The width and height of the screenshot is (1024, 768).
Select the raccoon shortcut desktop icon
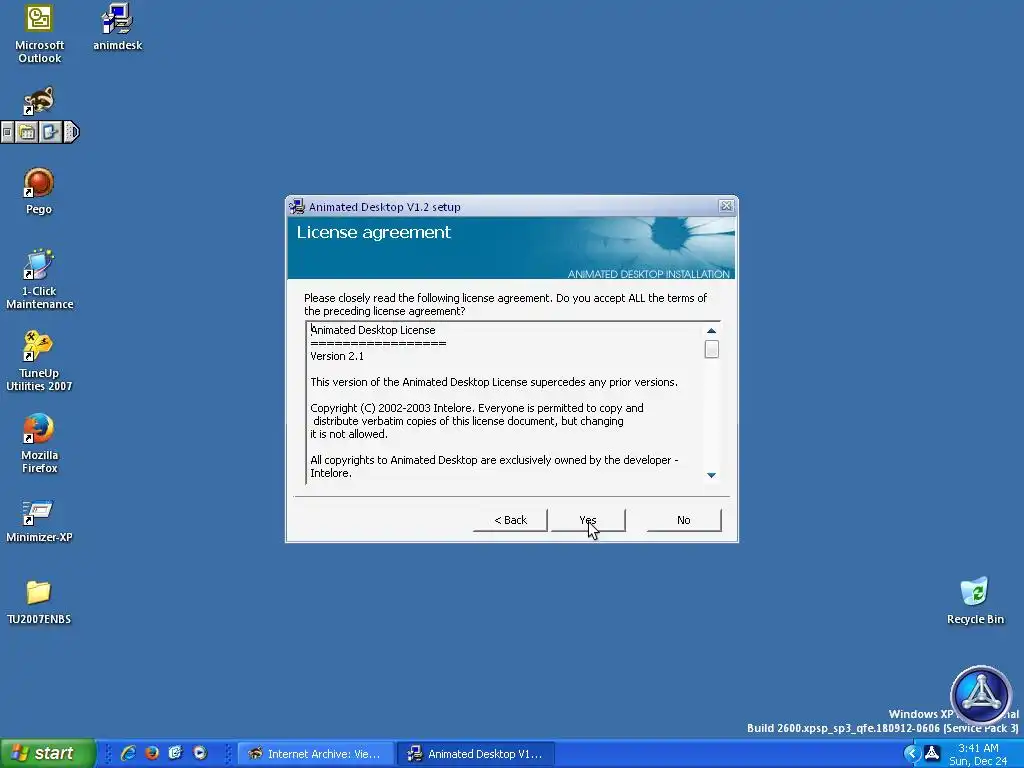point(39,101)
